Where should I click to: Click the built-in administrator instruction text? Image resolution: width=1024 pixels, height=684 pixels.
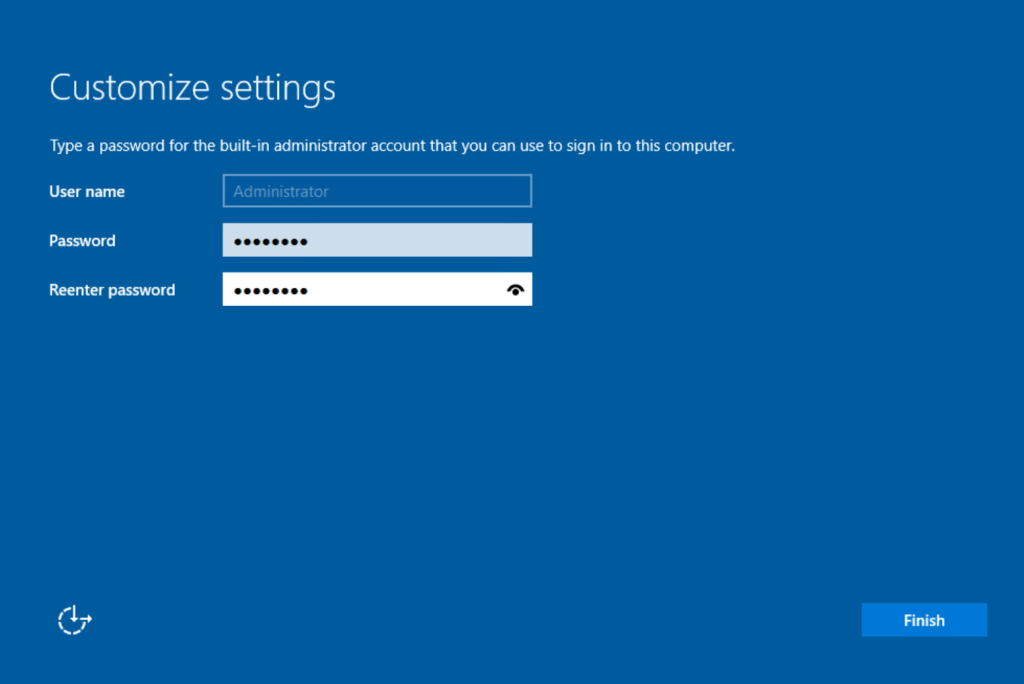[392, 146]
